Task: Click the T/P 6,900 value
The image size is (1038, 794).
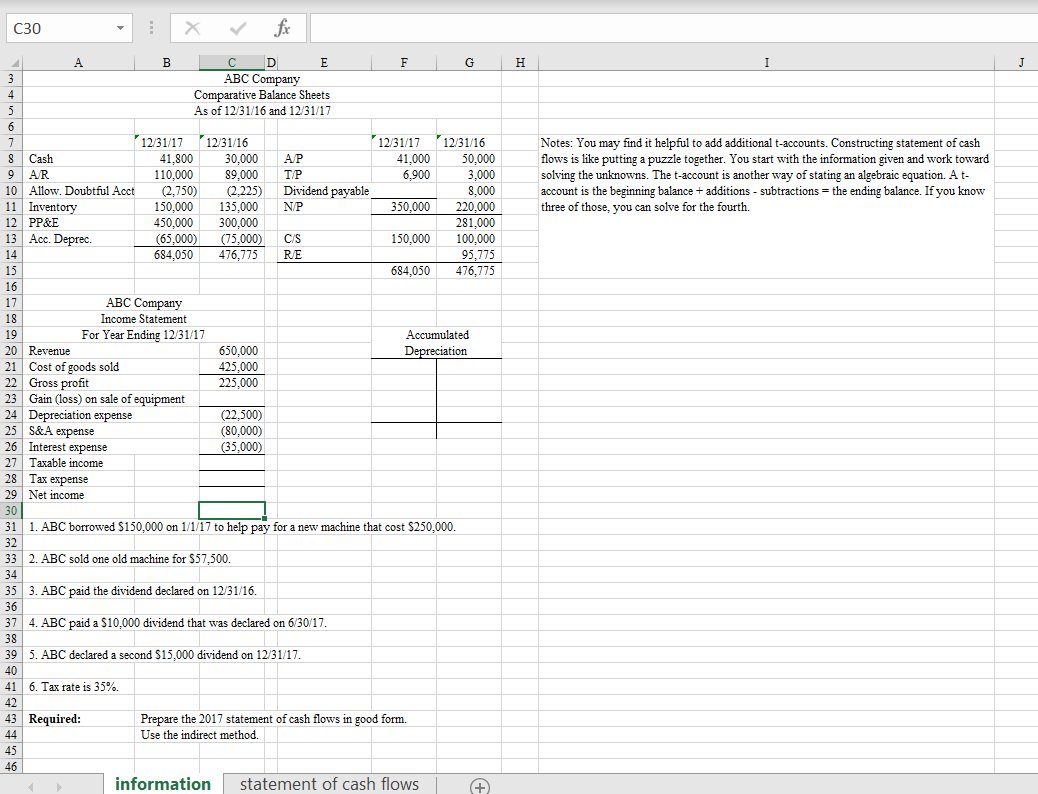Action: [x=404, y=175]
